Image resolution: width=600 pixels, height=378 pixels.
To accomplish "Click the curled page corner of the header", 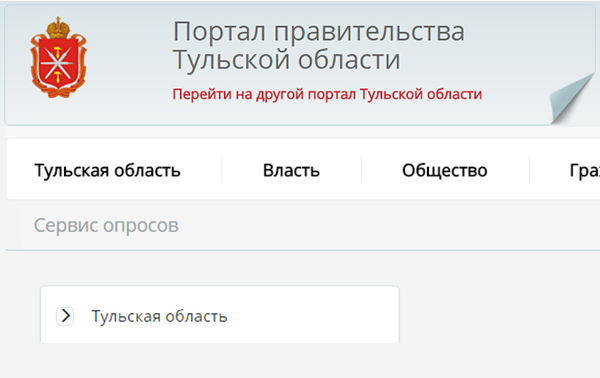I will click(x=572, y=99).
